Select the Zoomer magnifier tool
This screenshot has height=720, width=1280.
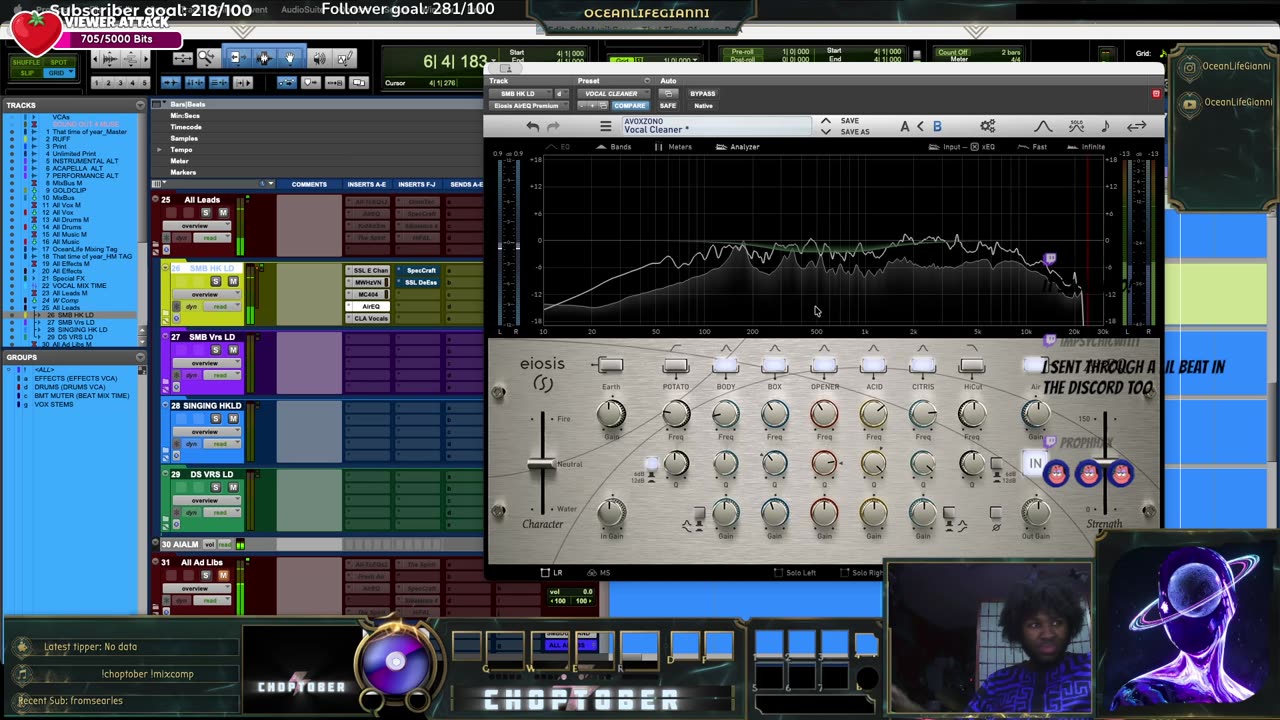coord(207,58)
